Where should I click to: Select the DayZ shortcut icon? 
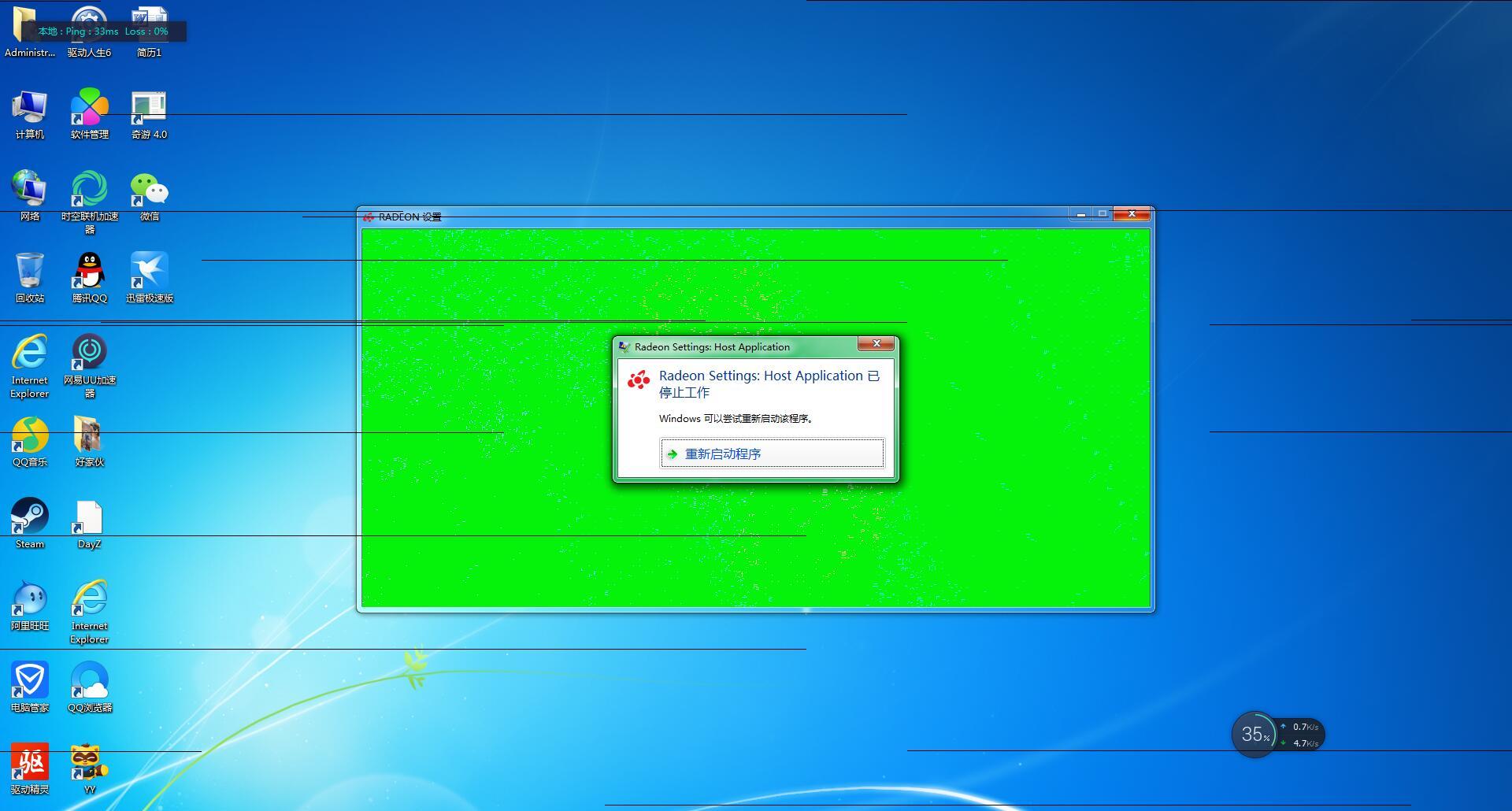pos(89,525)
